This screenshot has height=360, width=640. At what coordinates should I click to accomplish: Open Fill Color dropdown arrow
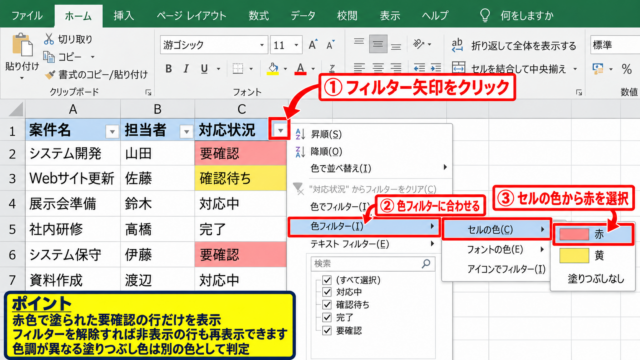[x=285, y=69]
